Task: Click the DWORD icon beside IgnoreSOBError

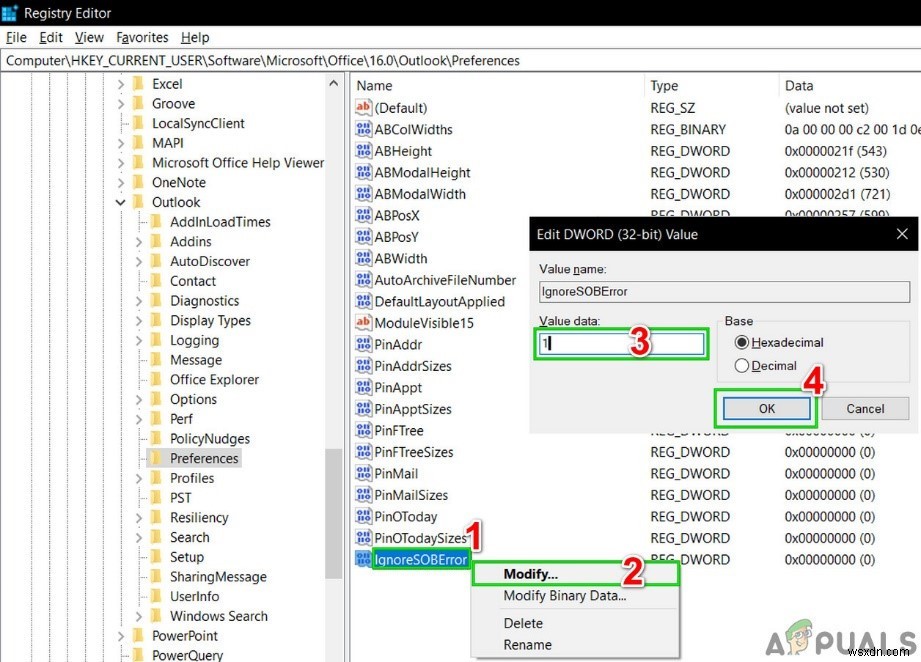Action: click(366, 559)
